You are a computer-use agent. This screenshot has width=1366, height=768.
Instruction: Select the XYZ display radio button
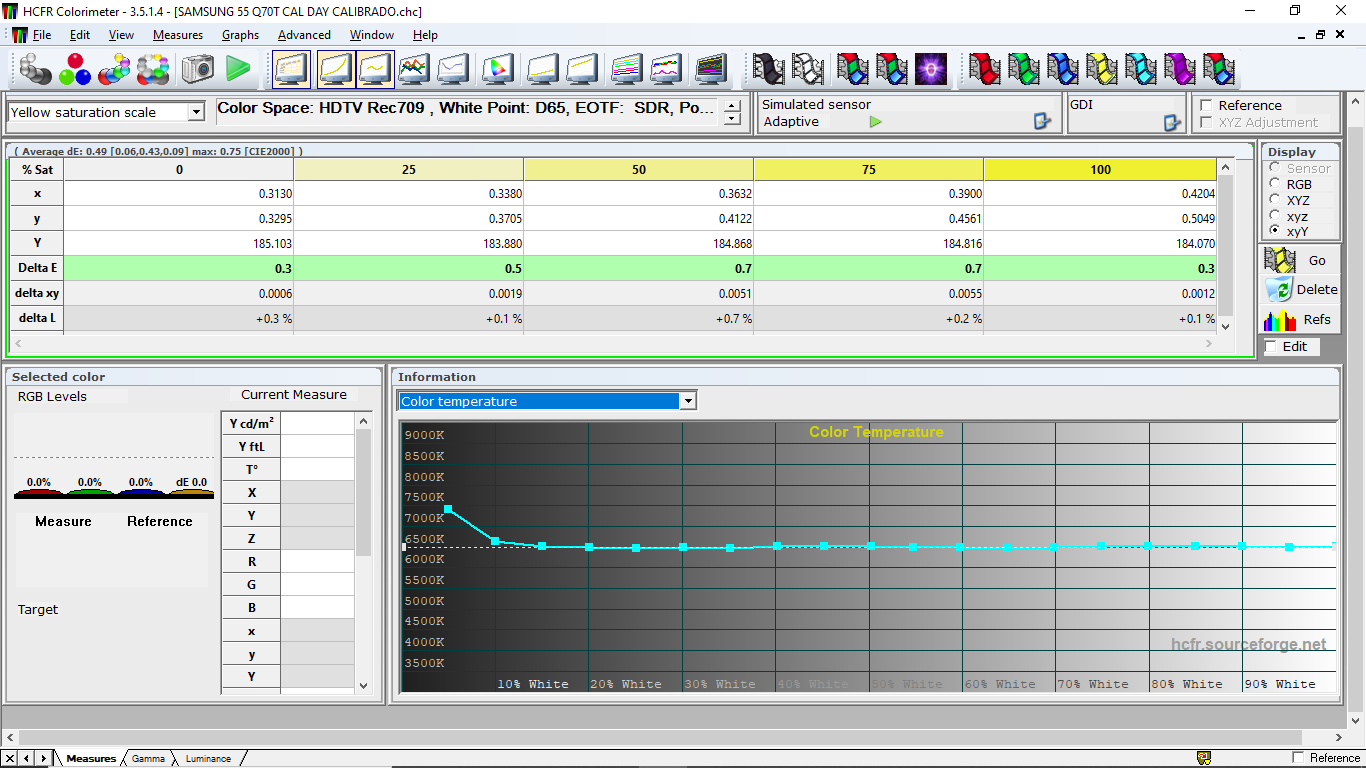[x=1274, y=200]
